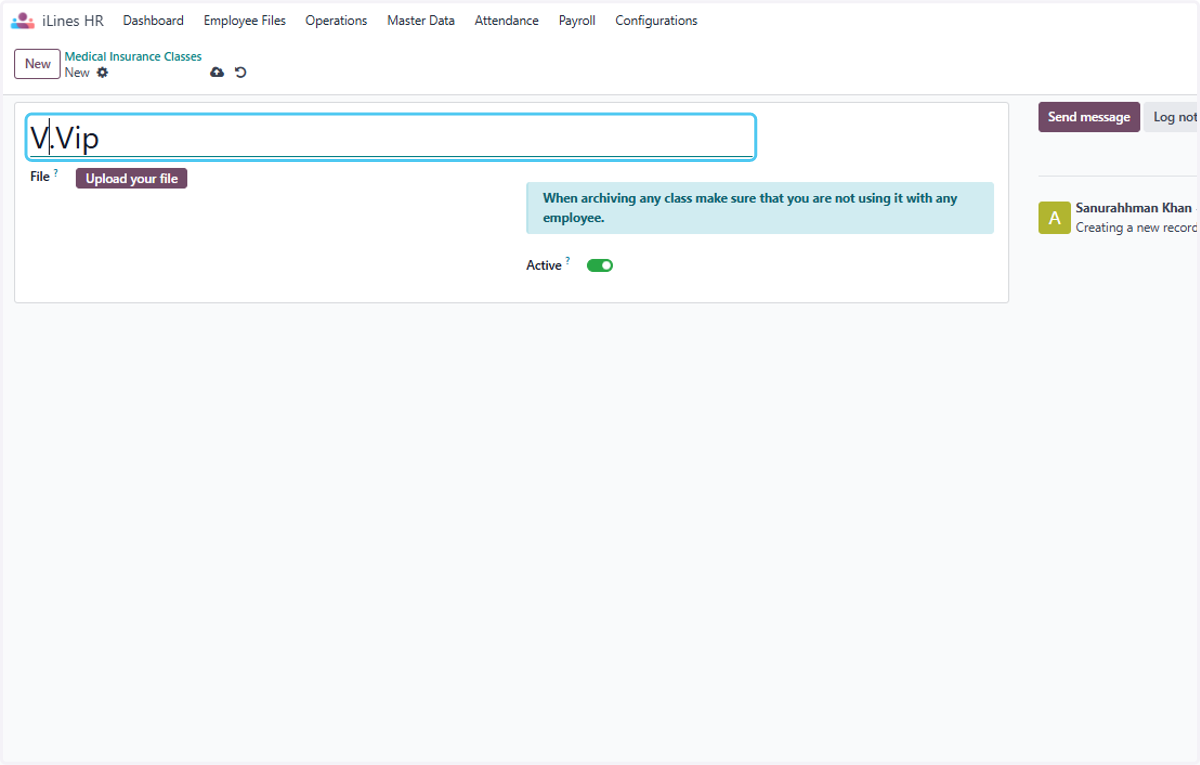Discard changes with the undo arrow icon
The width and height of the screenshot is (1200, 765).
pyautogui.click(x=240, y=73)
